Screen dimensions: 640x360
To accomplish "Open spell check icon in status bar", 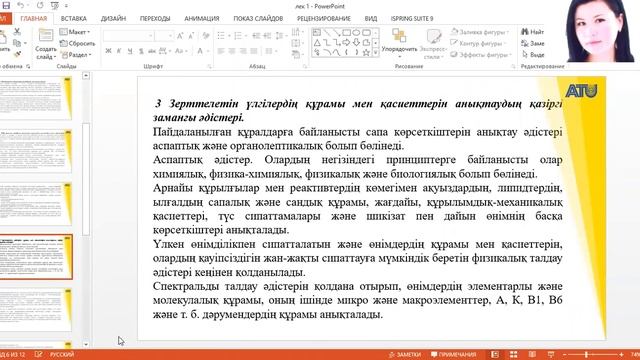I will 38,354.
